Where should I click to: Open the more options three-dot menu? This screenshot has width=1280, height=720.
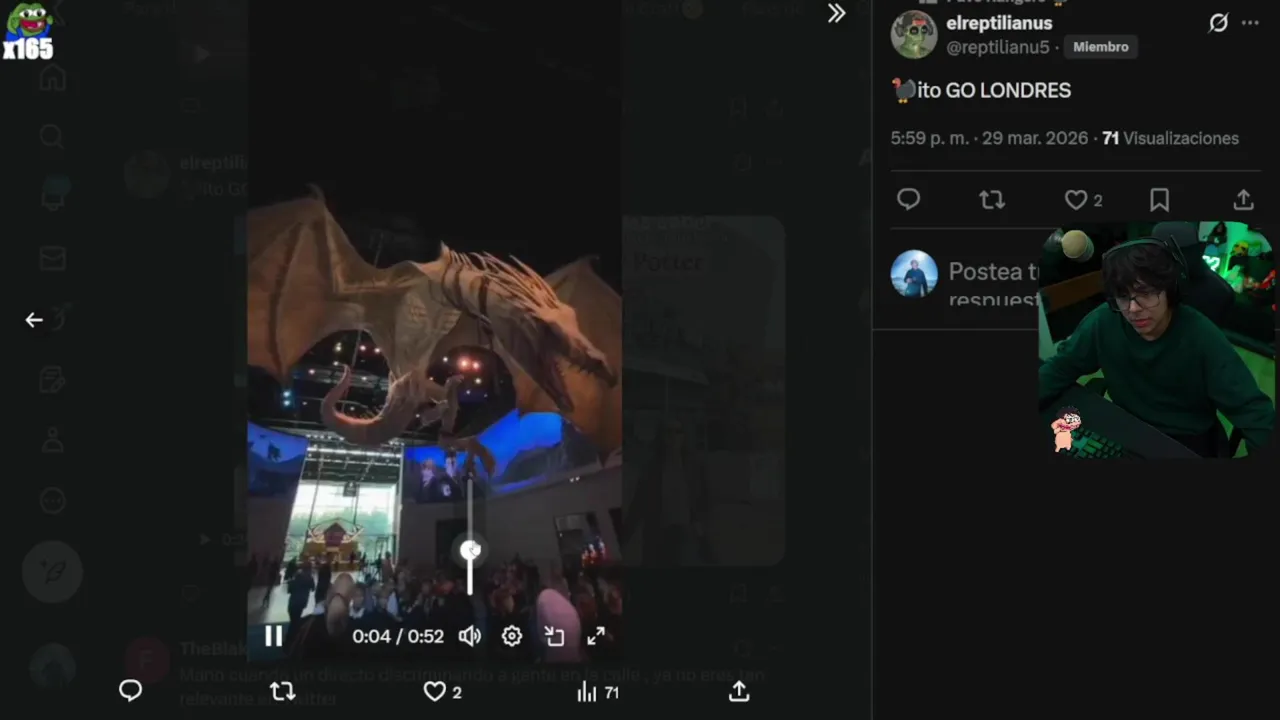1250,23
